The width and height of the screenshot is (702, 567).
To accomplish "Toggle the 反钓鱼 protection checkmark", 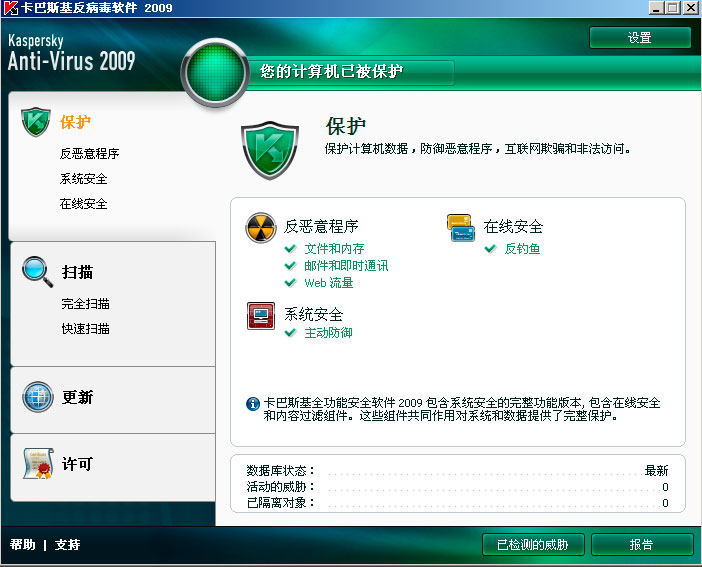I will pyautogui.click(x=491, y=249).
